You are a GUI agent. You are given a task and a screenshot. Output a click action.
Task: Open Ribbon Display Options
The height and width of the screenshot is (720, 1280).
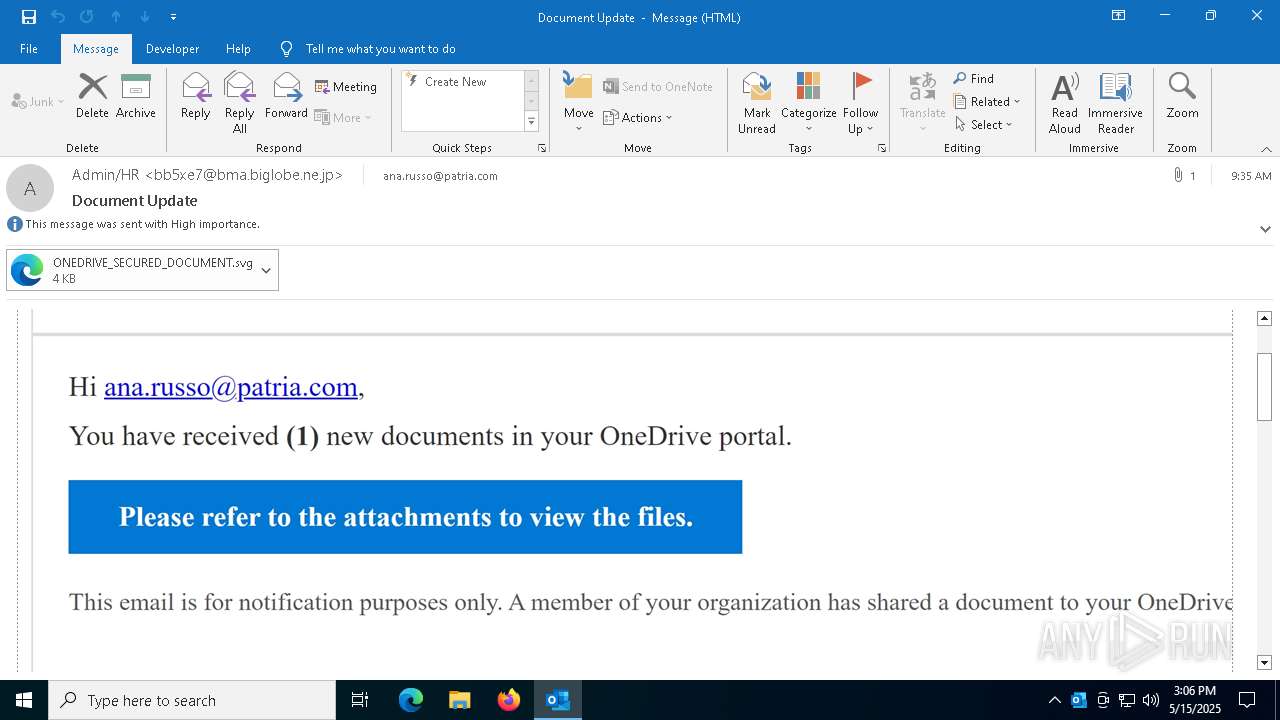click(x=1119, y=16)
